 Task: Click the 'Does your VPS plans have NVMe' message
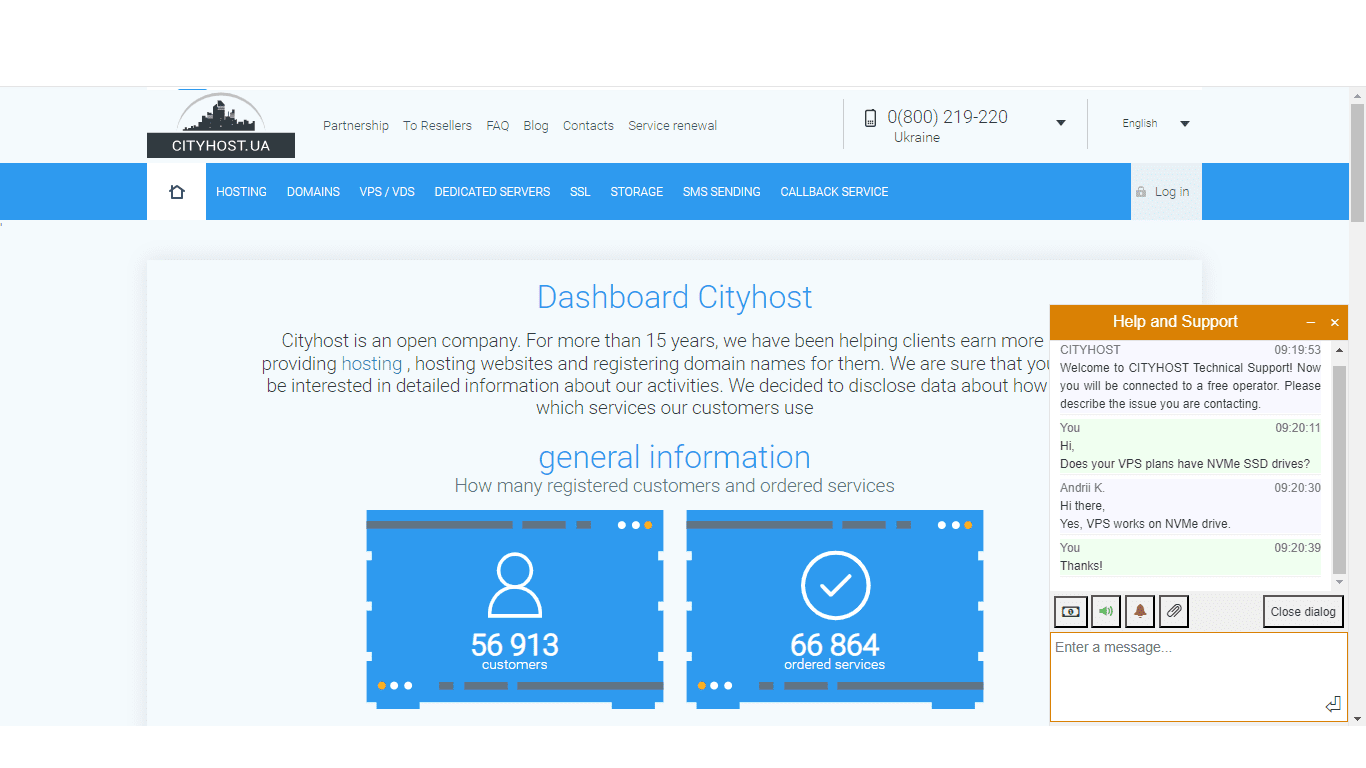point(1185,464)
